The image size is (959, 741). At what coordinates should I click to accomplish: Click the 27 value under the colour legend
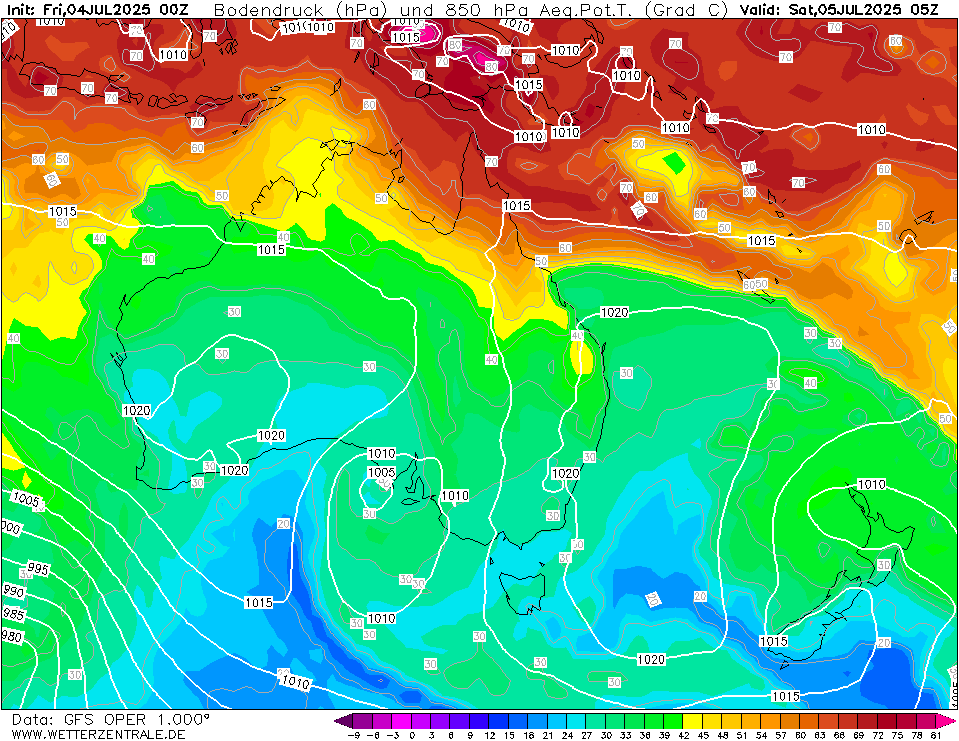pos(587,735)
